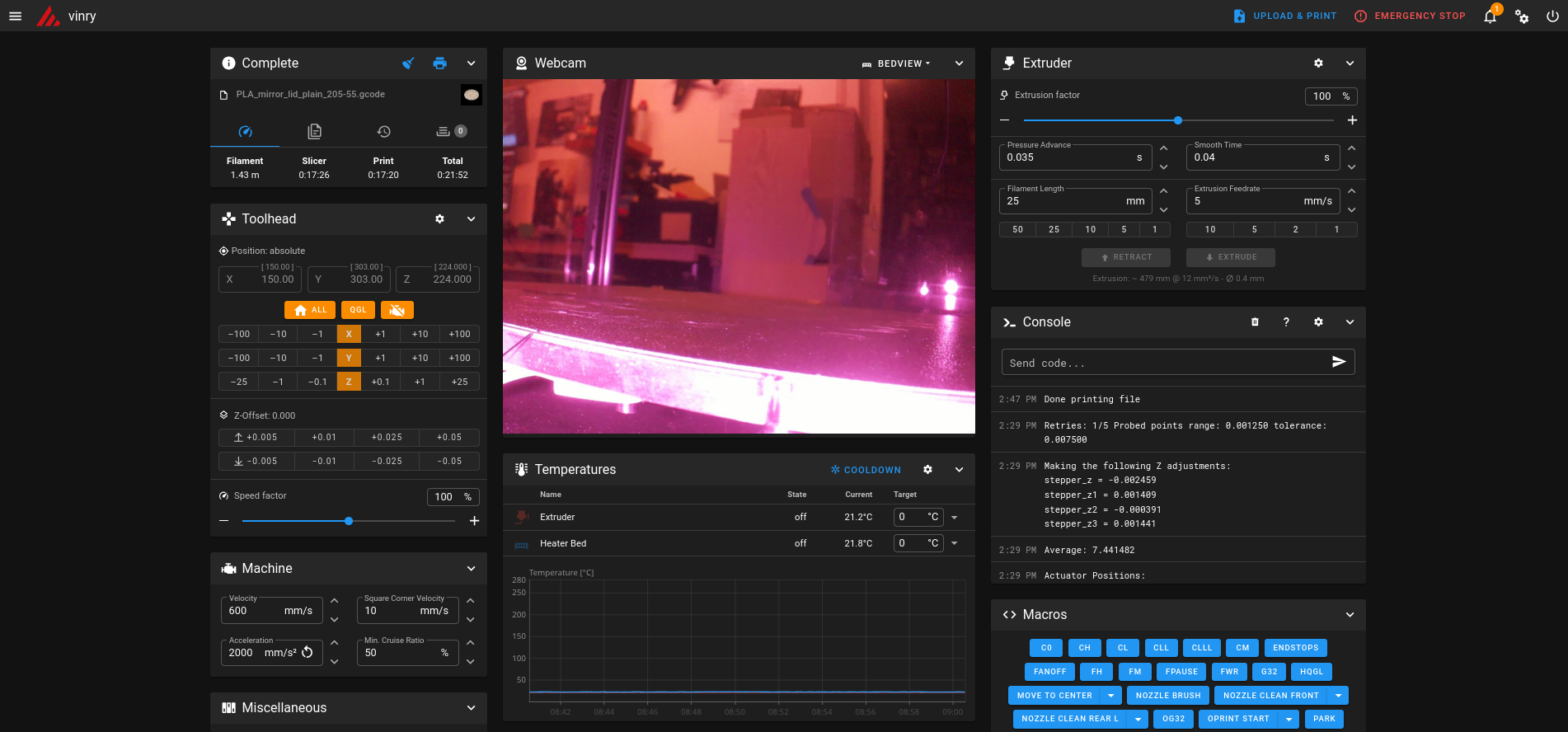Open the power menu icon
The image size is (1568, 732).
point(1552,16)
